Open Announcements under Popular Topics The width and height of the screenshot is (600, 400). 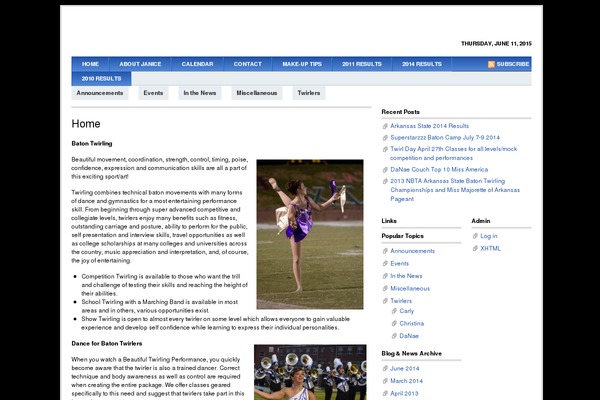(x=412, y=251)
